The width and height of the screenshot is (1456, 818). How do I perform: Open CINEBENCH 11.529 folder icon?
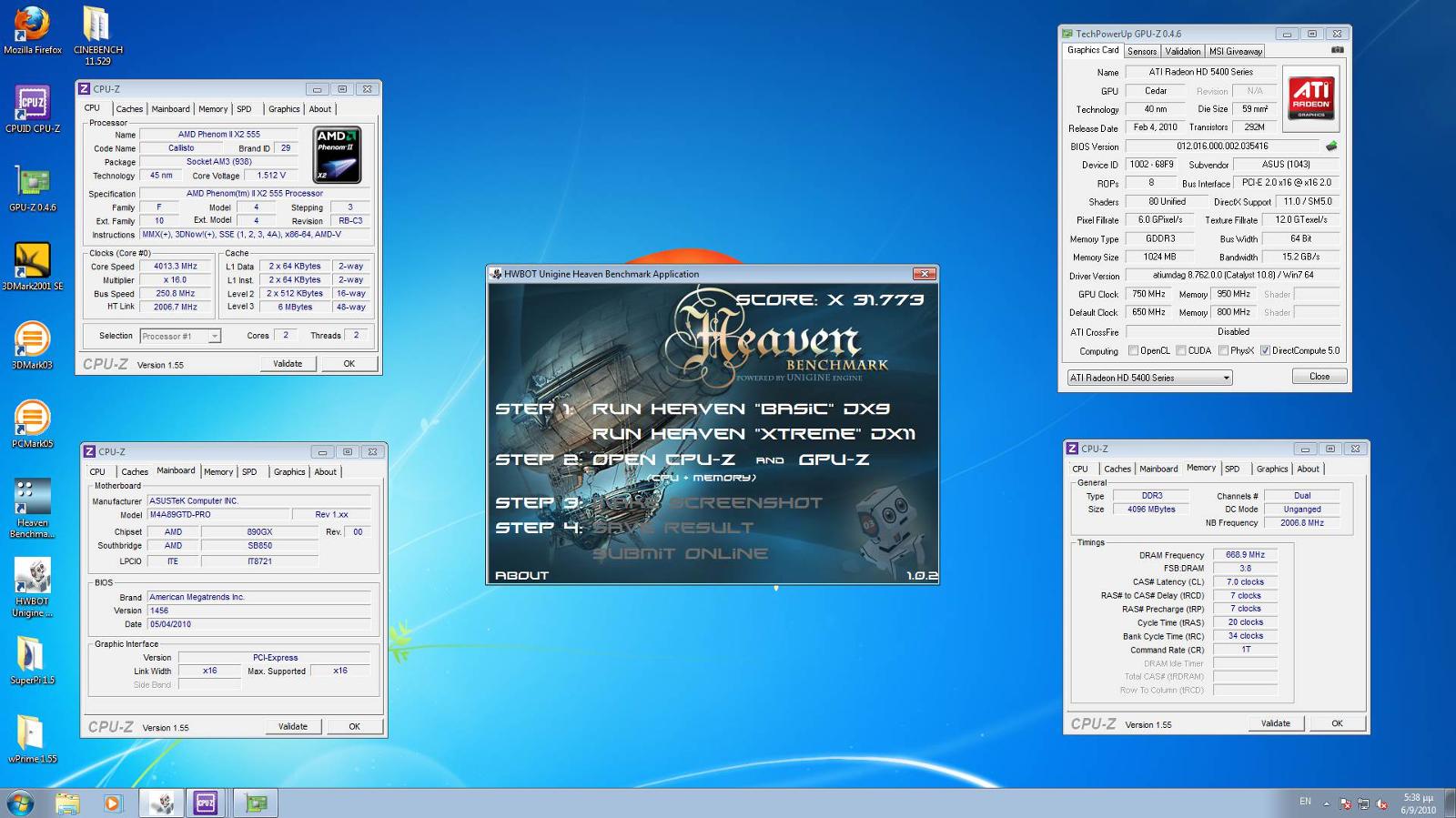click(x=97, y=35)
